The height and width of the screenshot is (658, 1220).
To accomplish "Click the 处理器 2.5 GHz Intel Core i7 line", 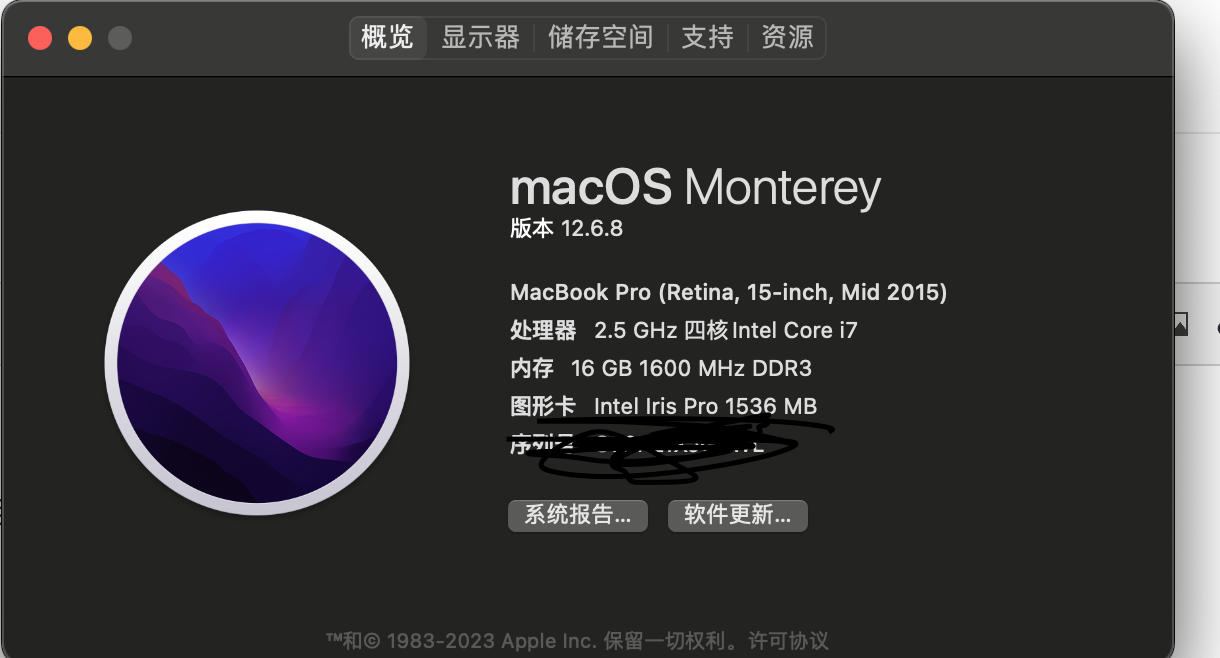I will tap(684, 330).
